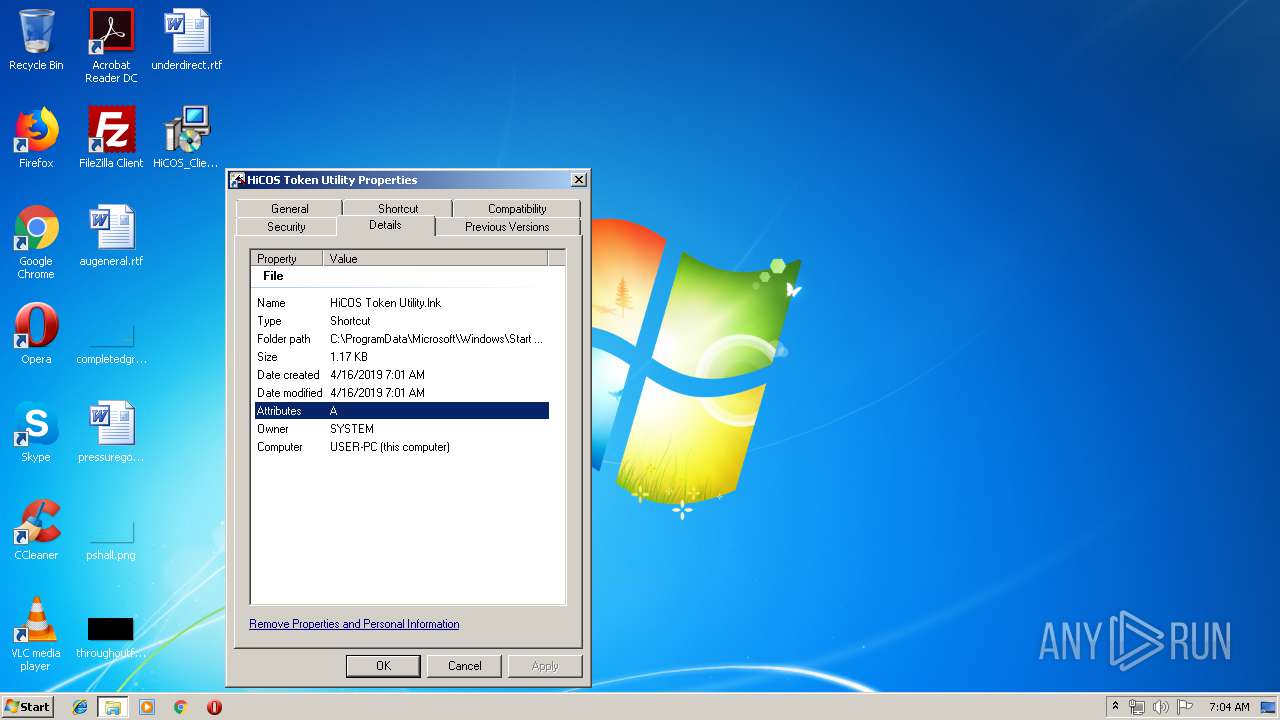The image size is (1280, 720).
Task: Open the network tray icon
Action: (x=1137, y=707)
